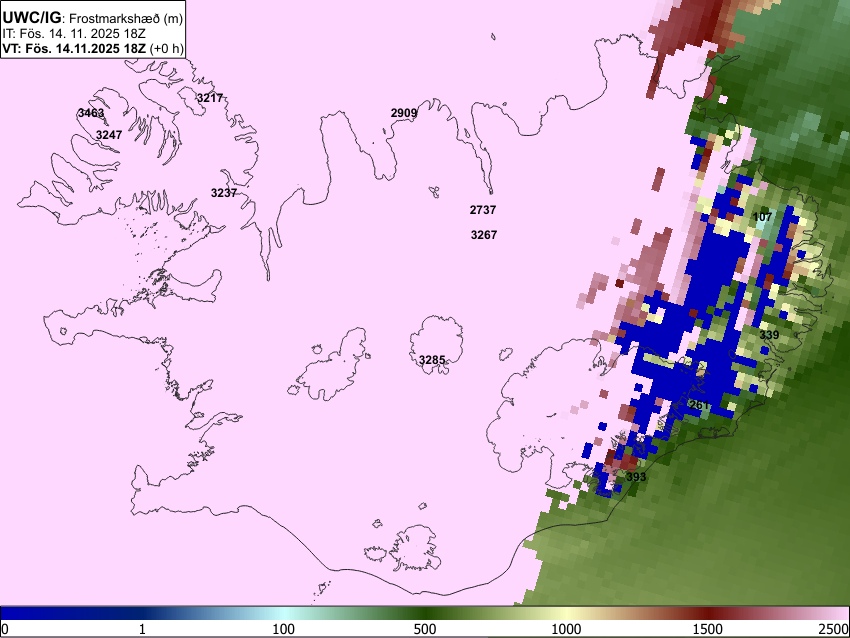This screenshot has height=638, width=850.
Task: Click the 1000 tick on the color scale
Action: click(x=566, y=629)
